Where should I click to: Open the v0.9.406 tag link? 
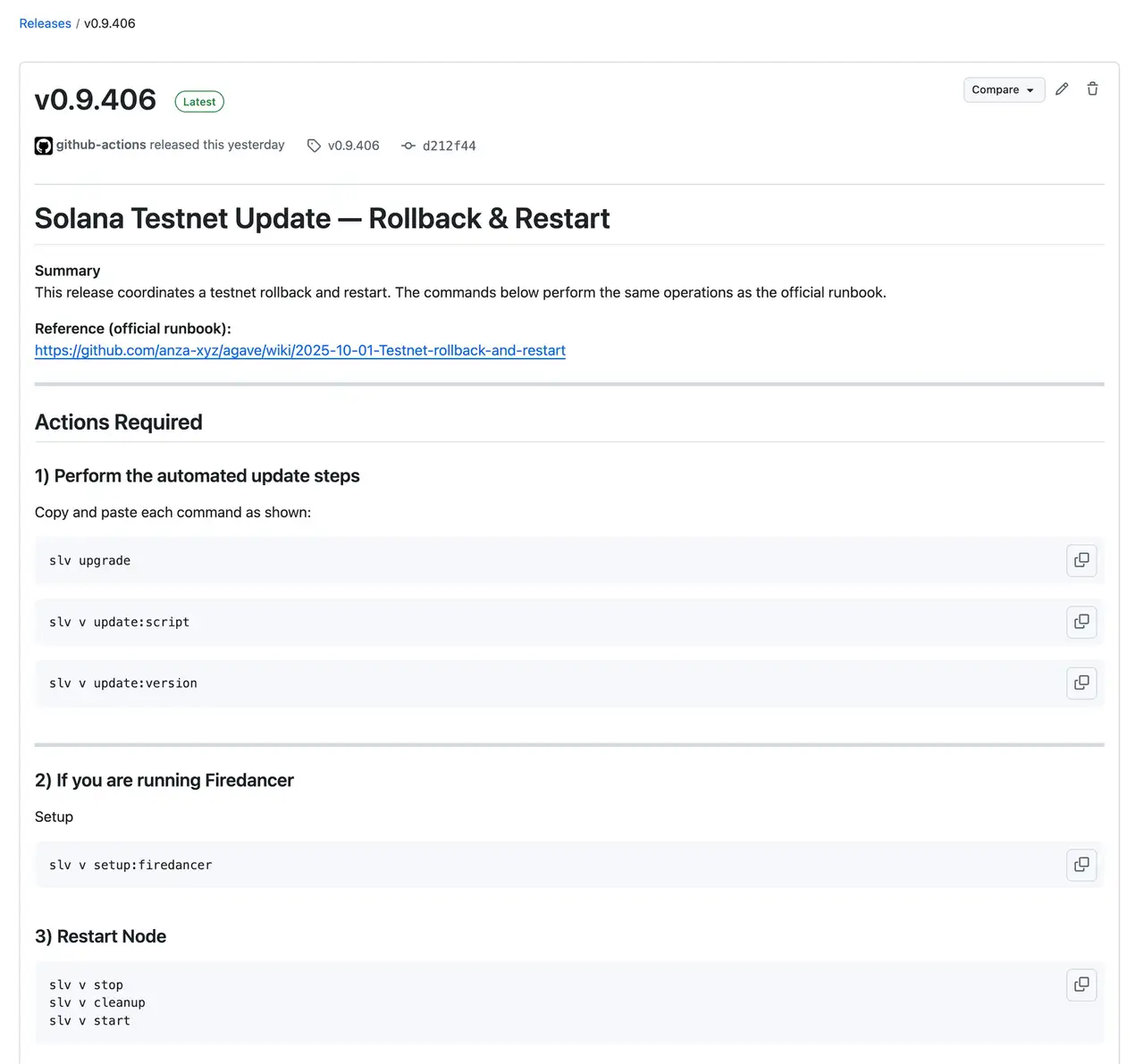tap(354, 145)
